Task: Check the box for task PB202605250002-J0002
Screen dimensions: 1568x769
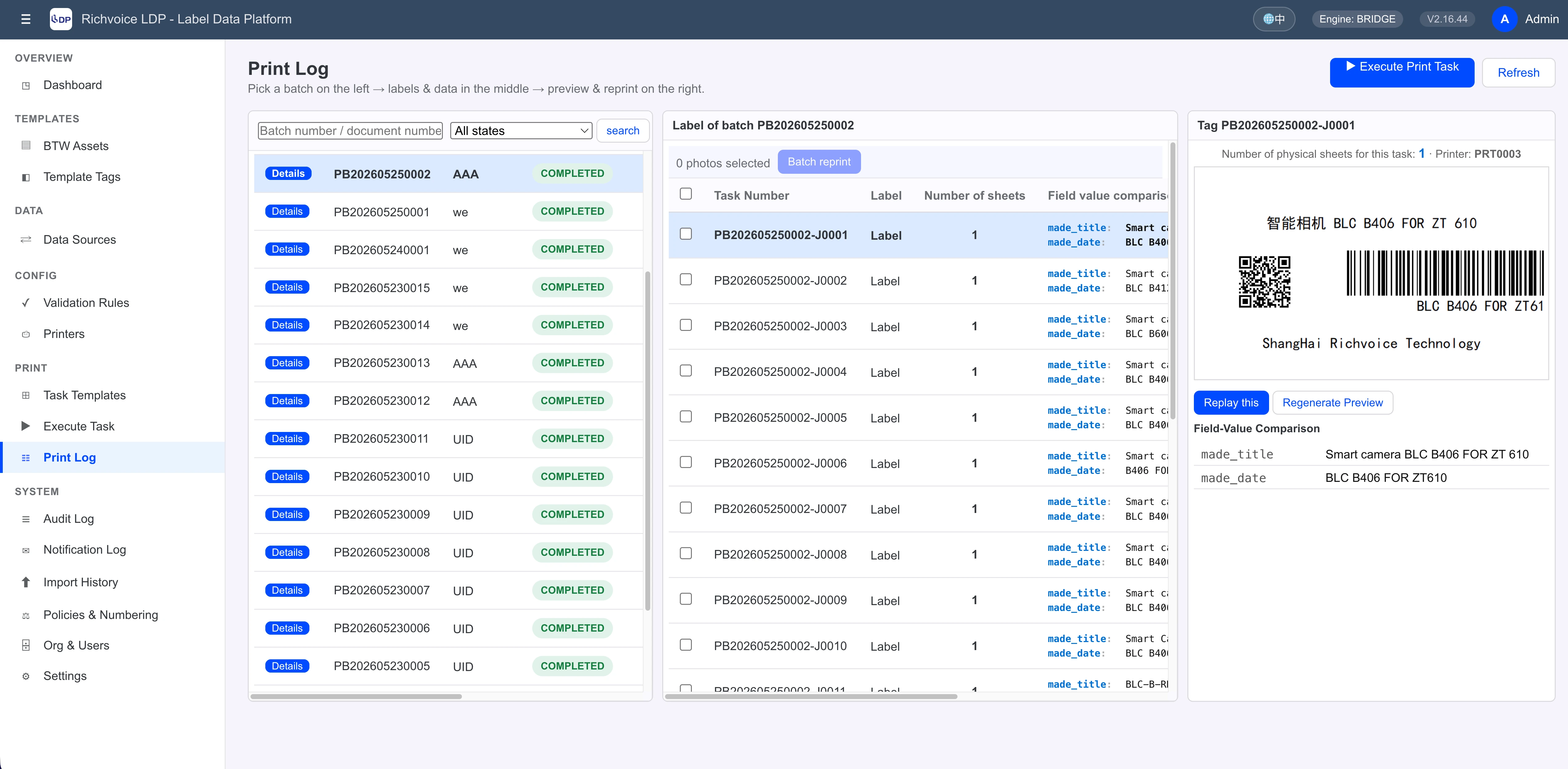Action: [686, 280]
